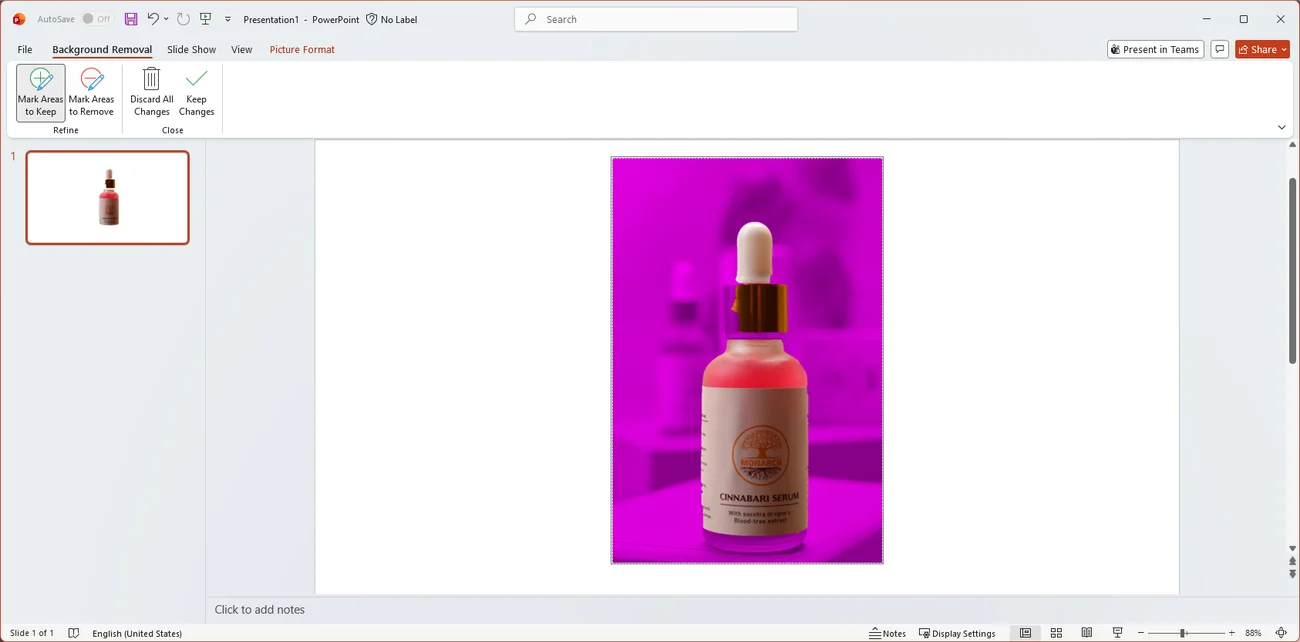The image size is (1300, 642).
Task: Click the zoom slider handle
Action: point(1182,633)
